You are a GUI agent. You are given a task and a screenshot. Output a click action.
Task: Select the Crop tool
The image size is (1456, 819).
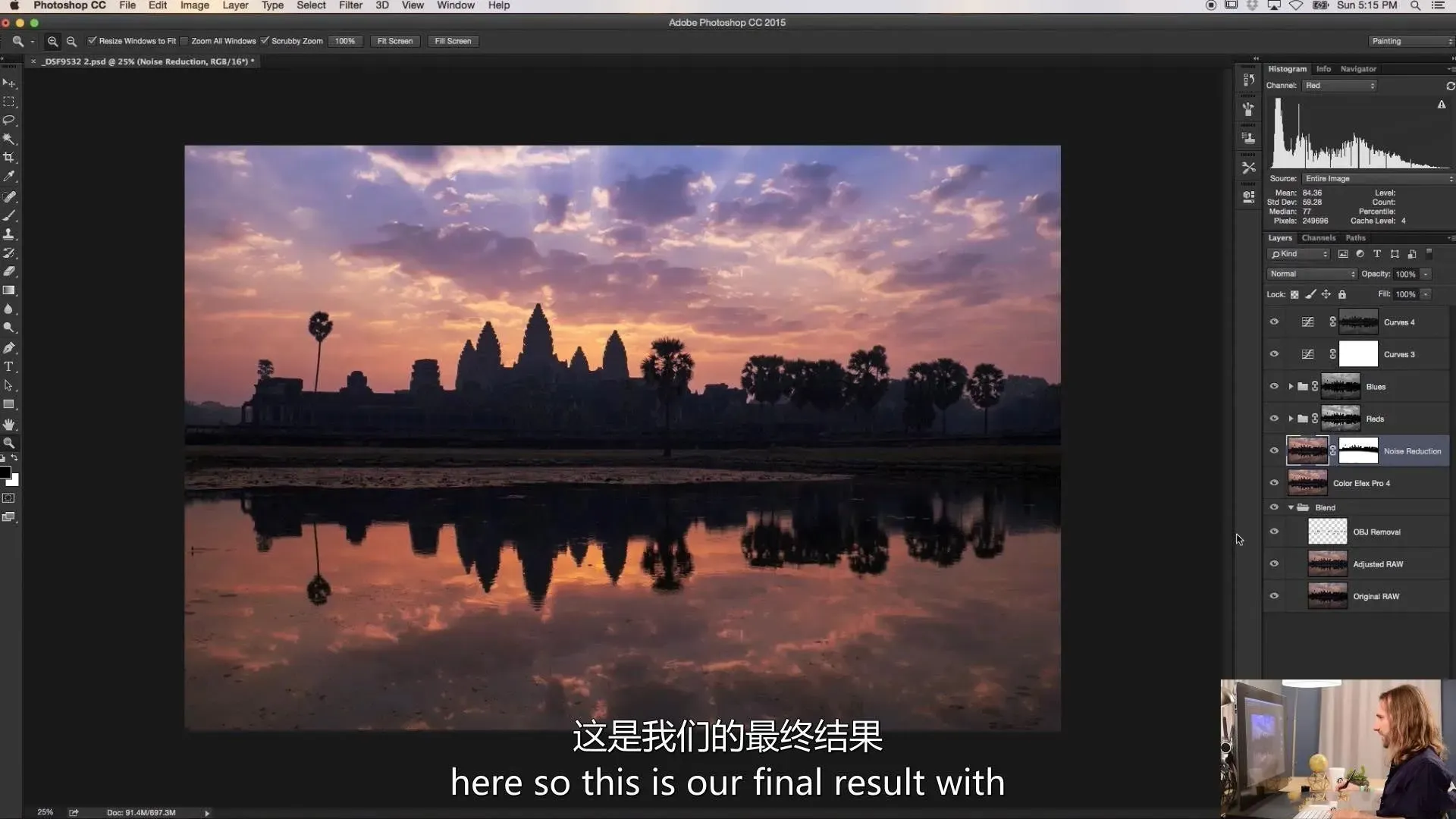[9, 158]
